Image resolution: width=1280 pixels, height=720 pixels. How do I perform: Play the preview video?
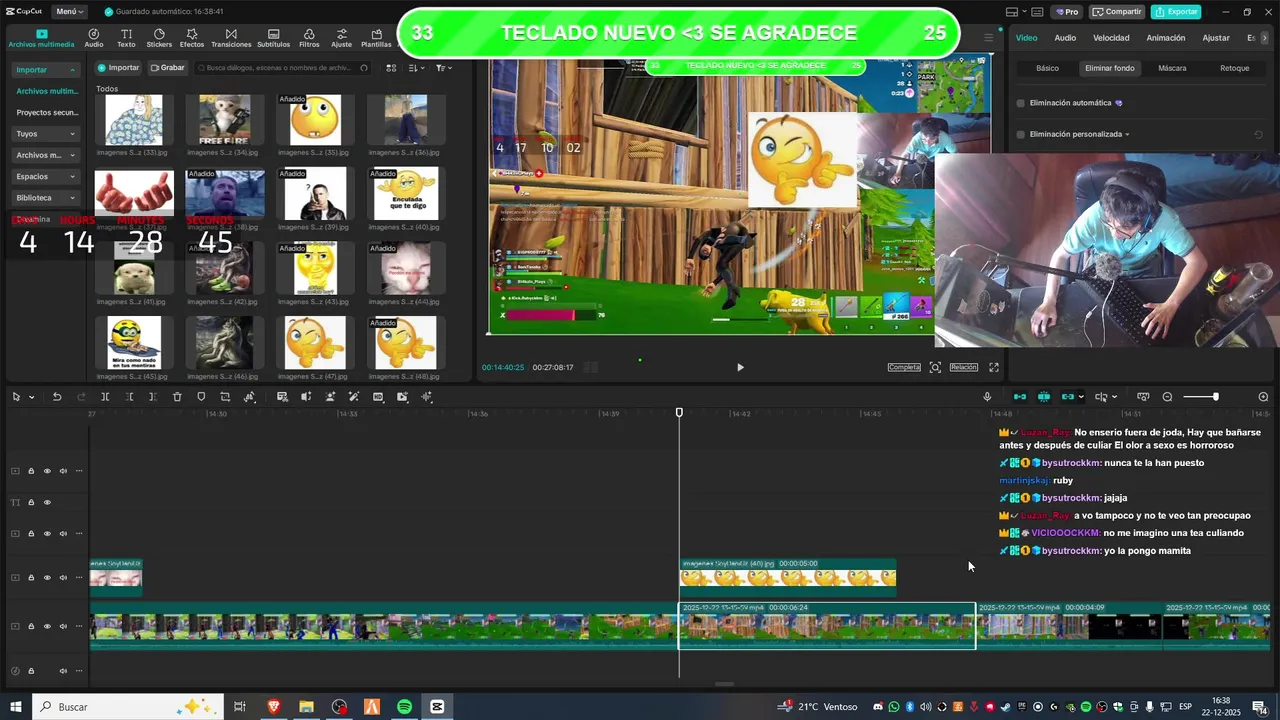click(740, 367)
